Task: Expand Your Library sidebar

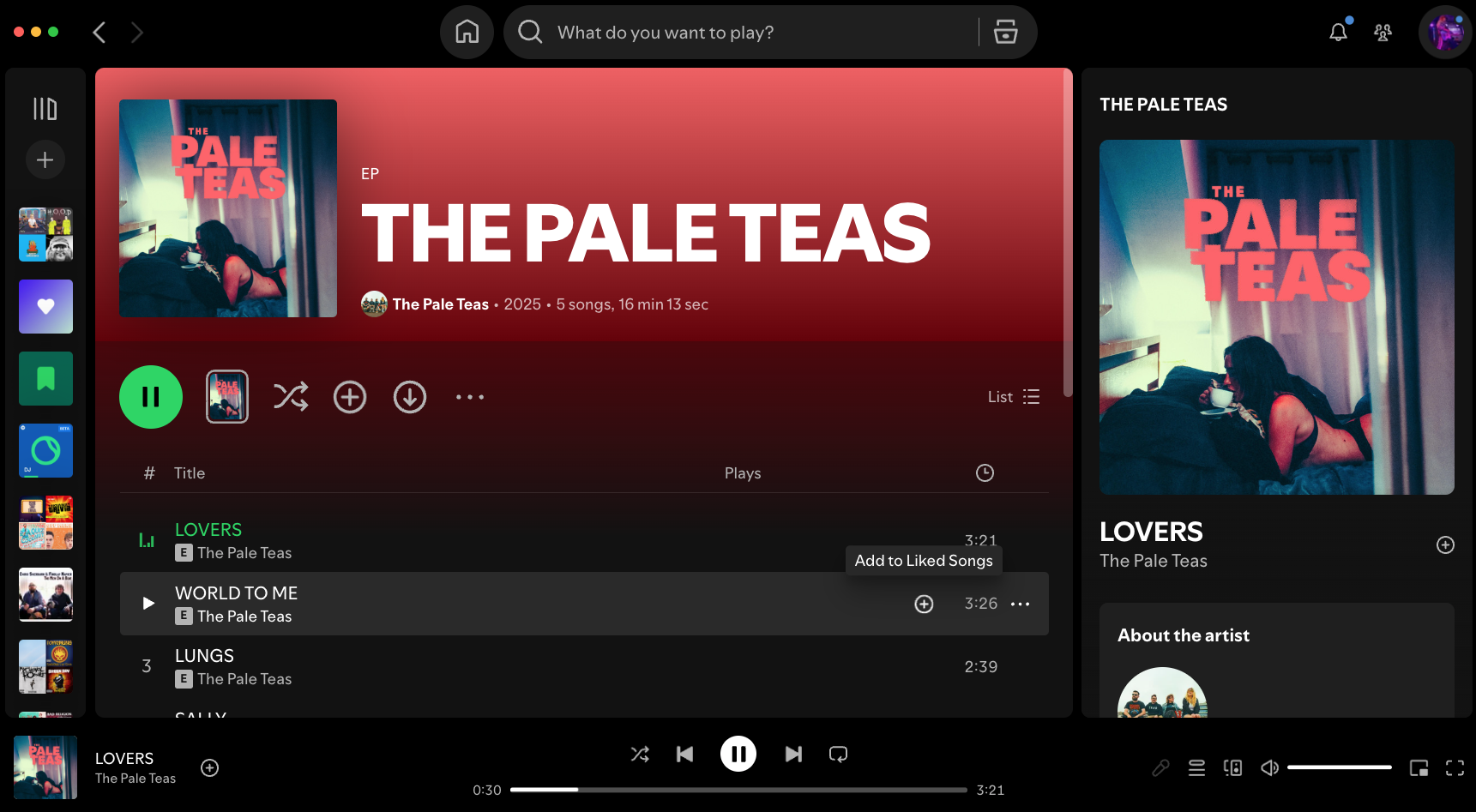Action: [45, 109]
